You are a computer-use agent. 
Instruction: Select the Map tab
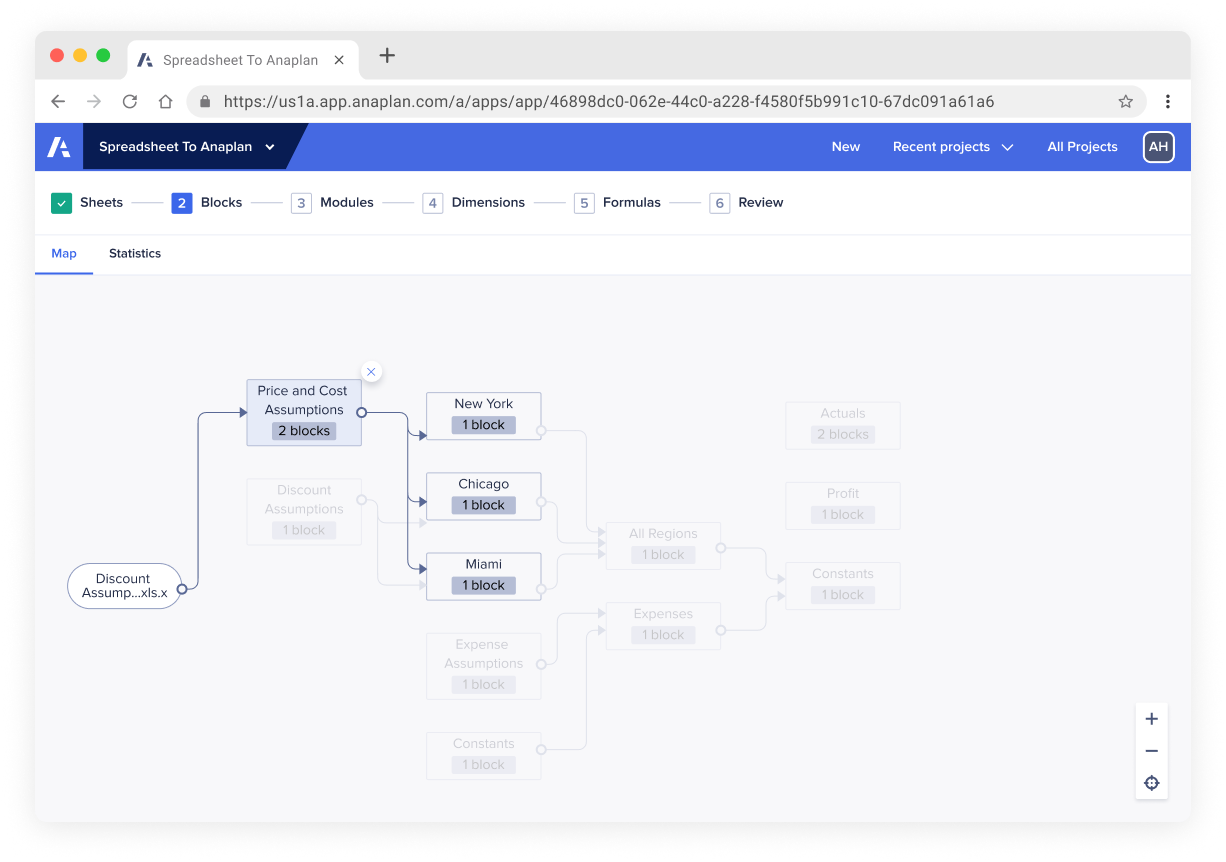(64, 254)
